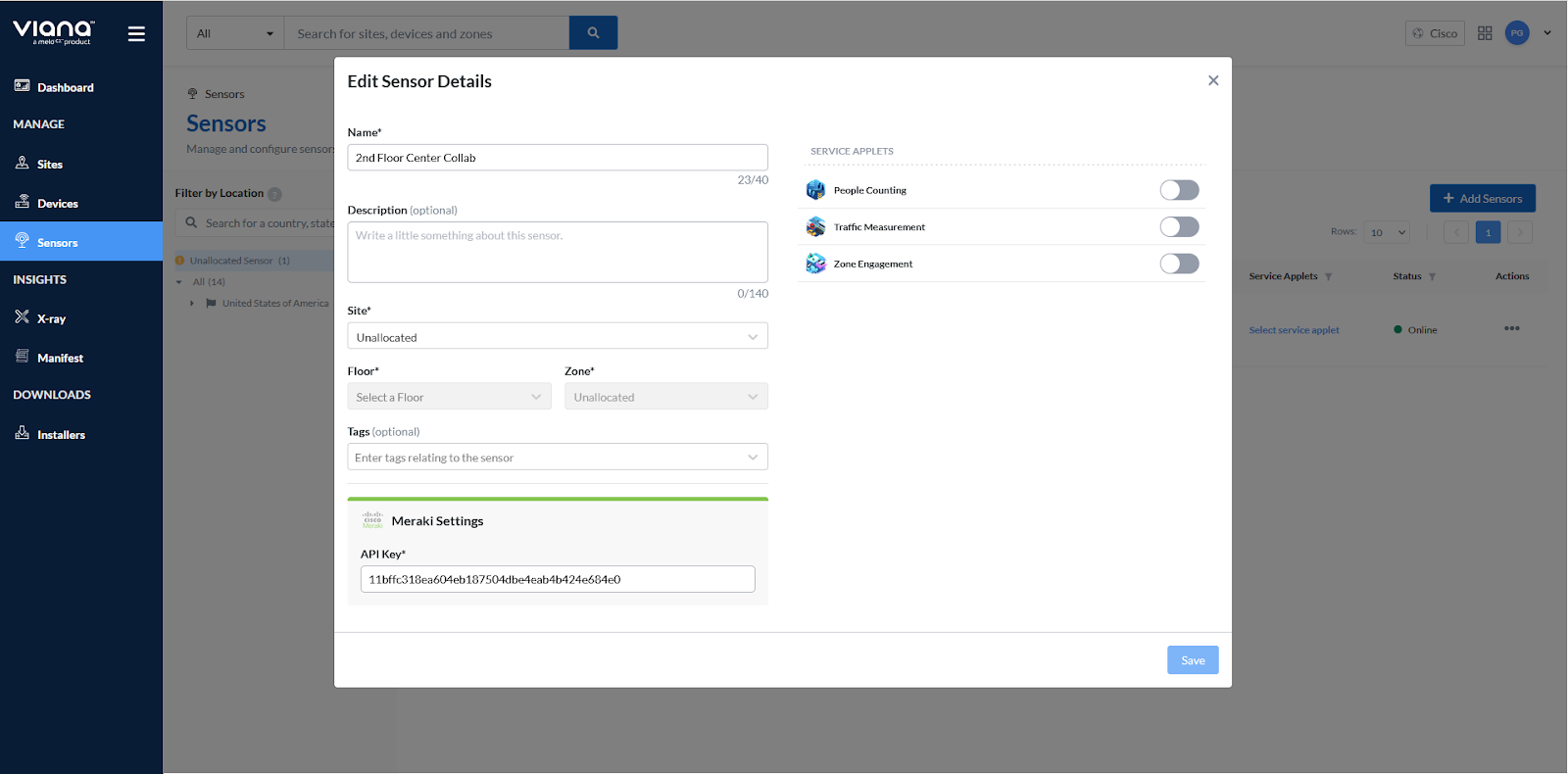Click the hamburger menu icon
Screen dimensions: 1568x774
pos(136,33)
